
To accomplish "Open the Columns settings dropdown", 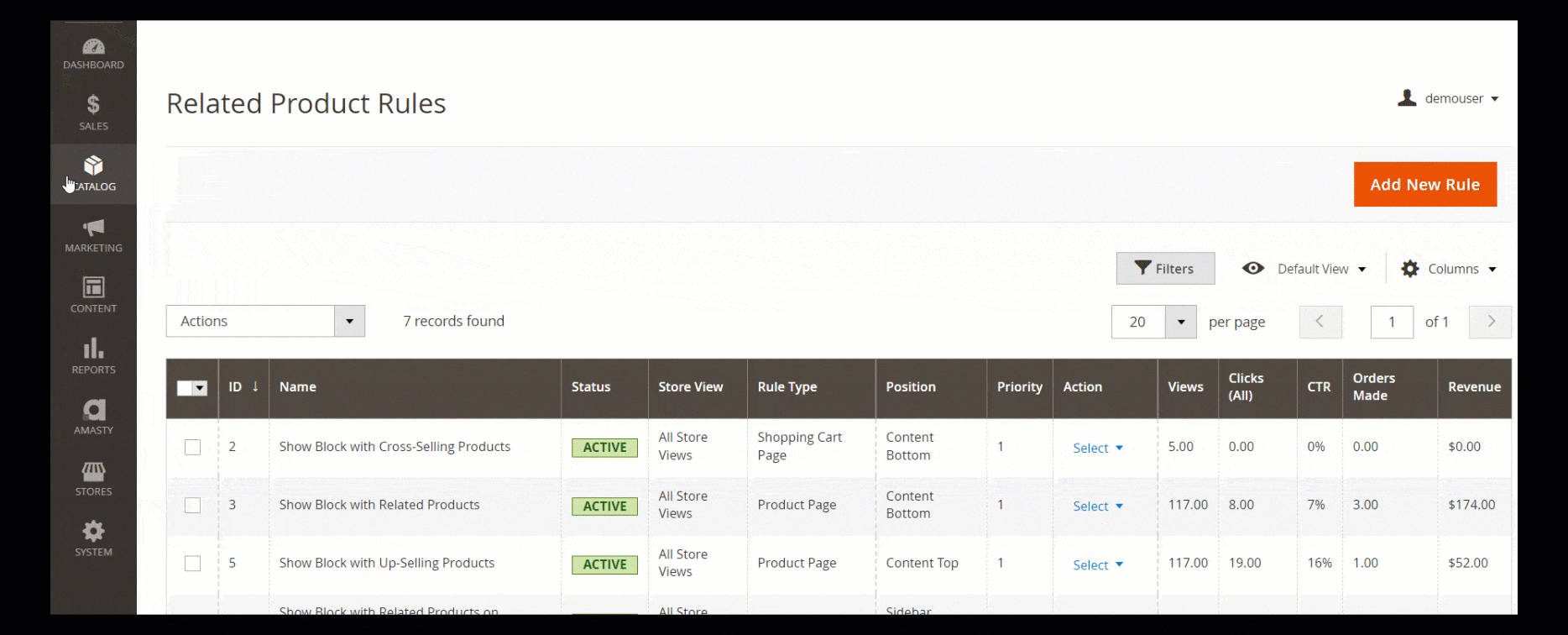I will point(1449,269).
